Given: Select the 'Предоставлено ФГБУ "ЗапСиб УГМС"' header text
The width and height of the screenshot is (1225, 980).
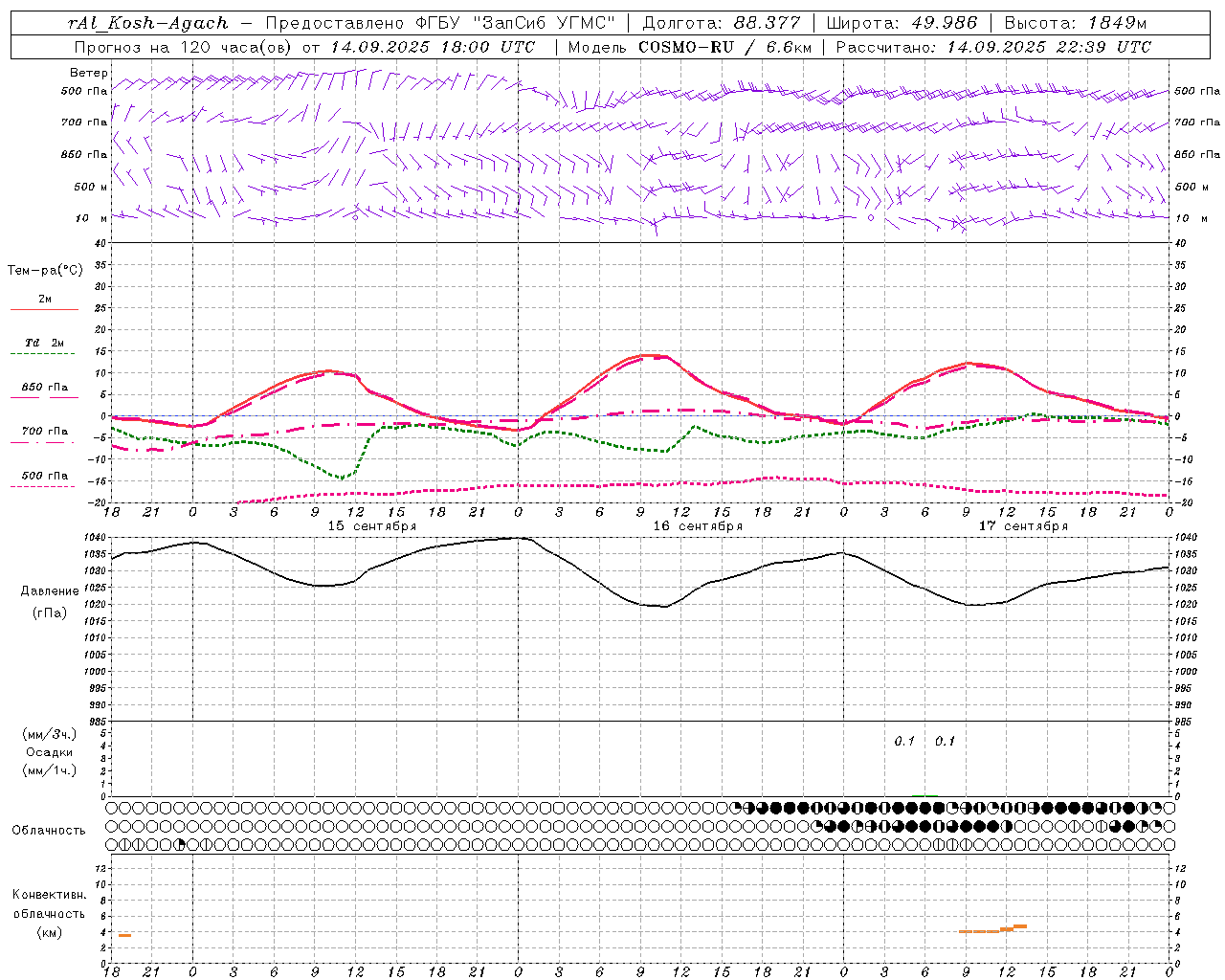Looking at the screenshot, I should click(440, 23).
